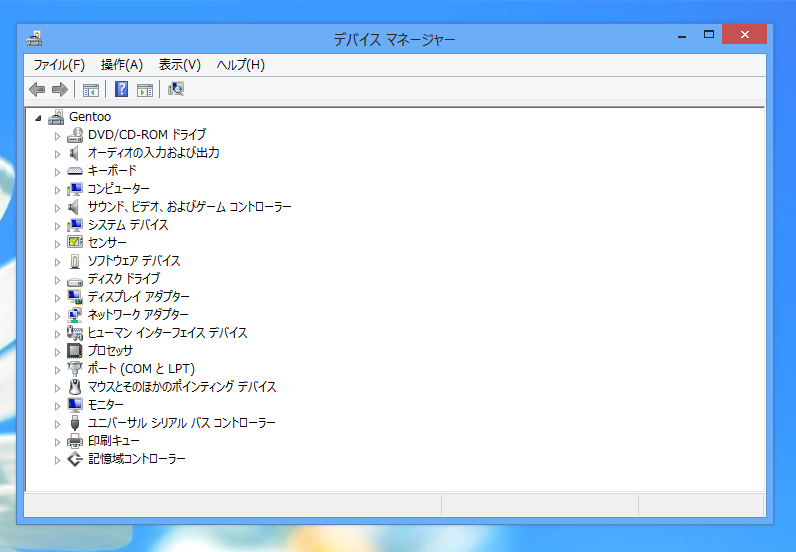Expand the DVD/CD-ROM ドライブ node
The image size is (796, 552).
57,136
